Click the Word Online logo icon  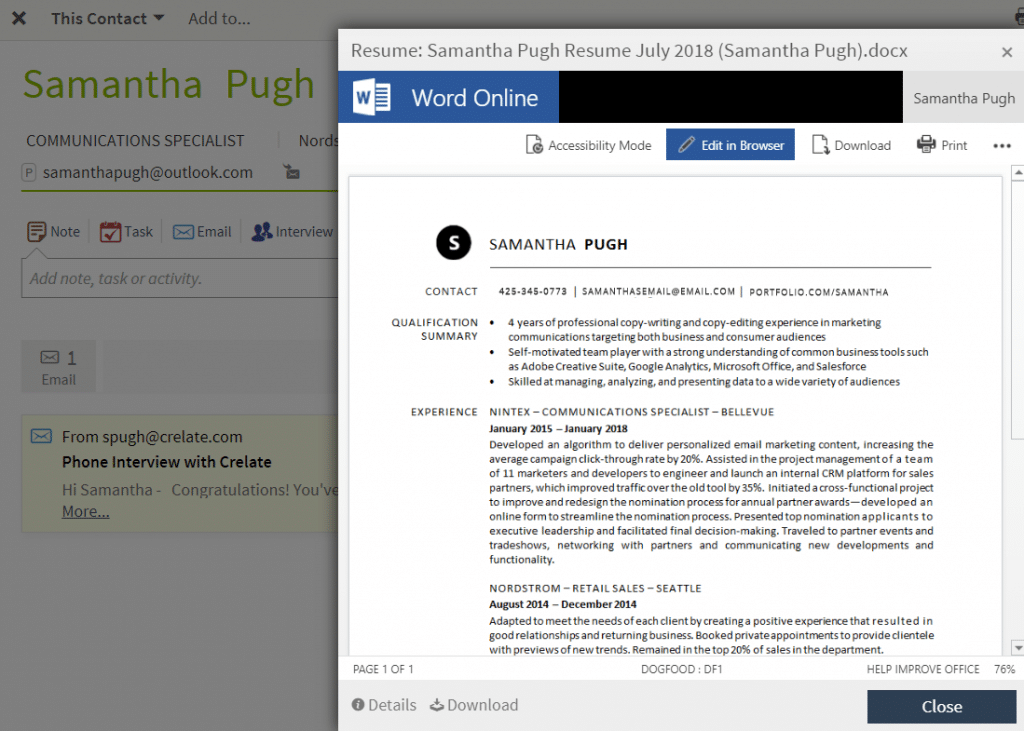point(372,97)
